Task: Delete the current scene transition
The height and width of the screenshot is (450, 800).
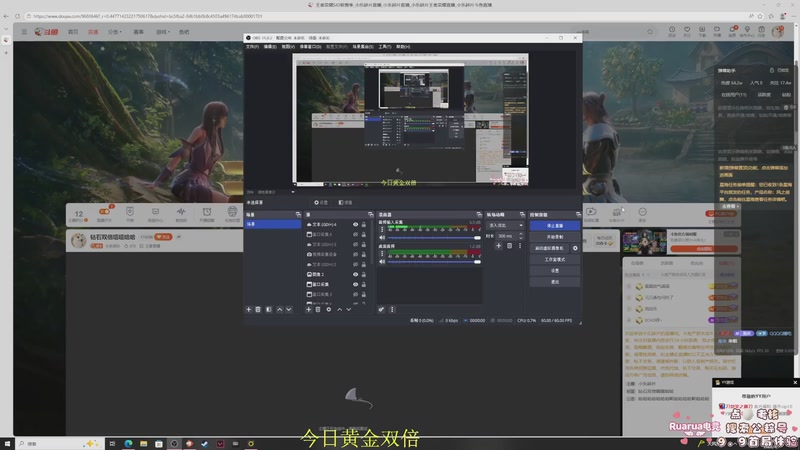Action: (x=509, y=245)
